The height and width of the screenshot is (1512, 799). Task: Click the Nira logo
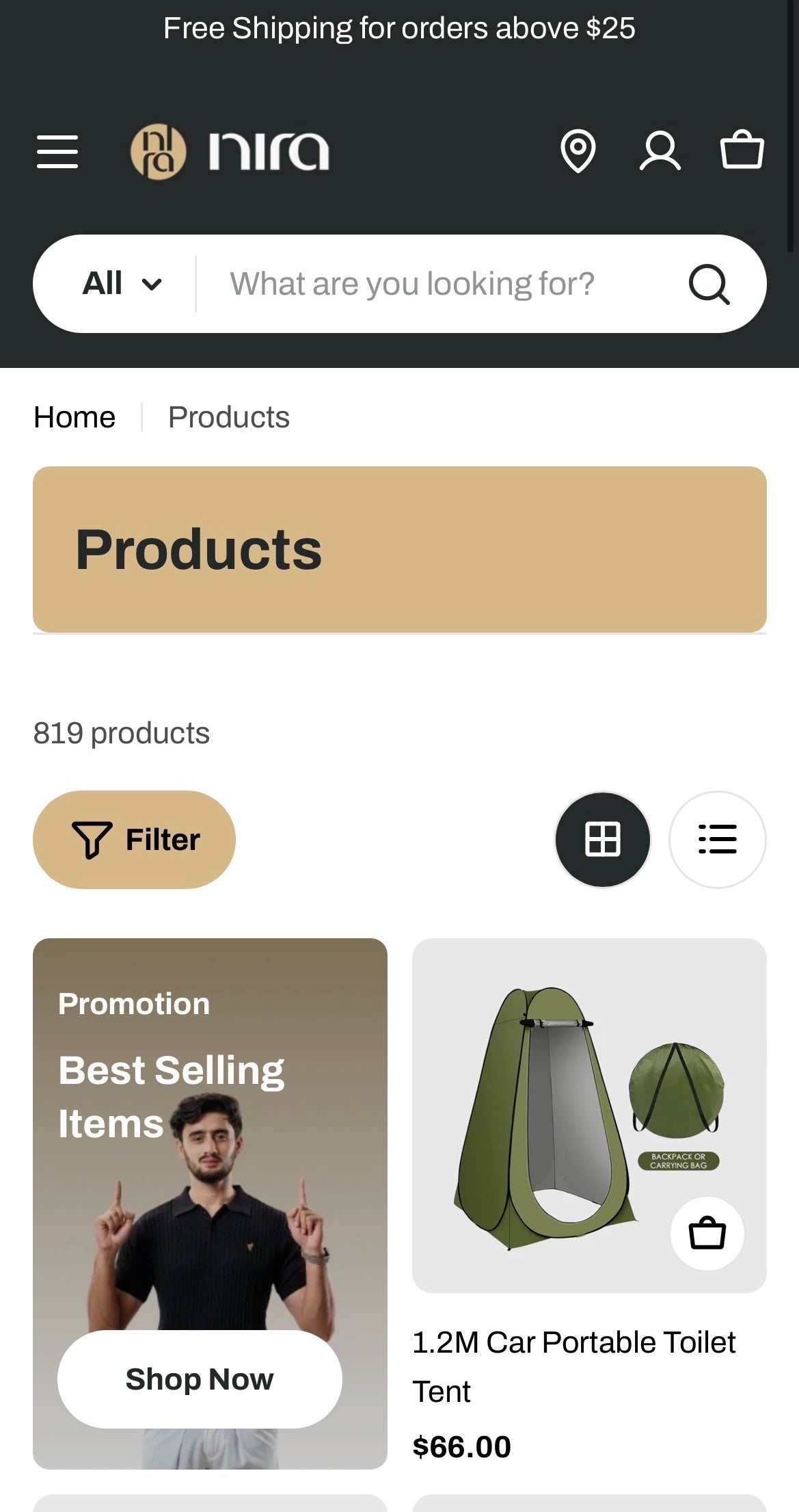tap(230, 151)
